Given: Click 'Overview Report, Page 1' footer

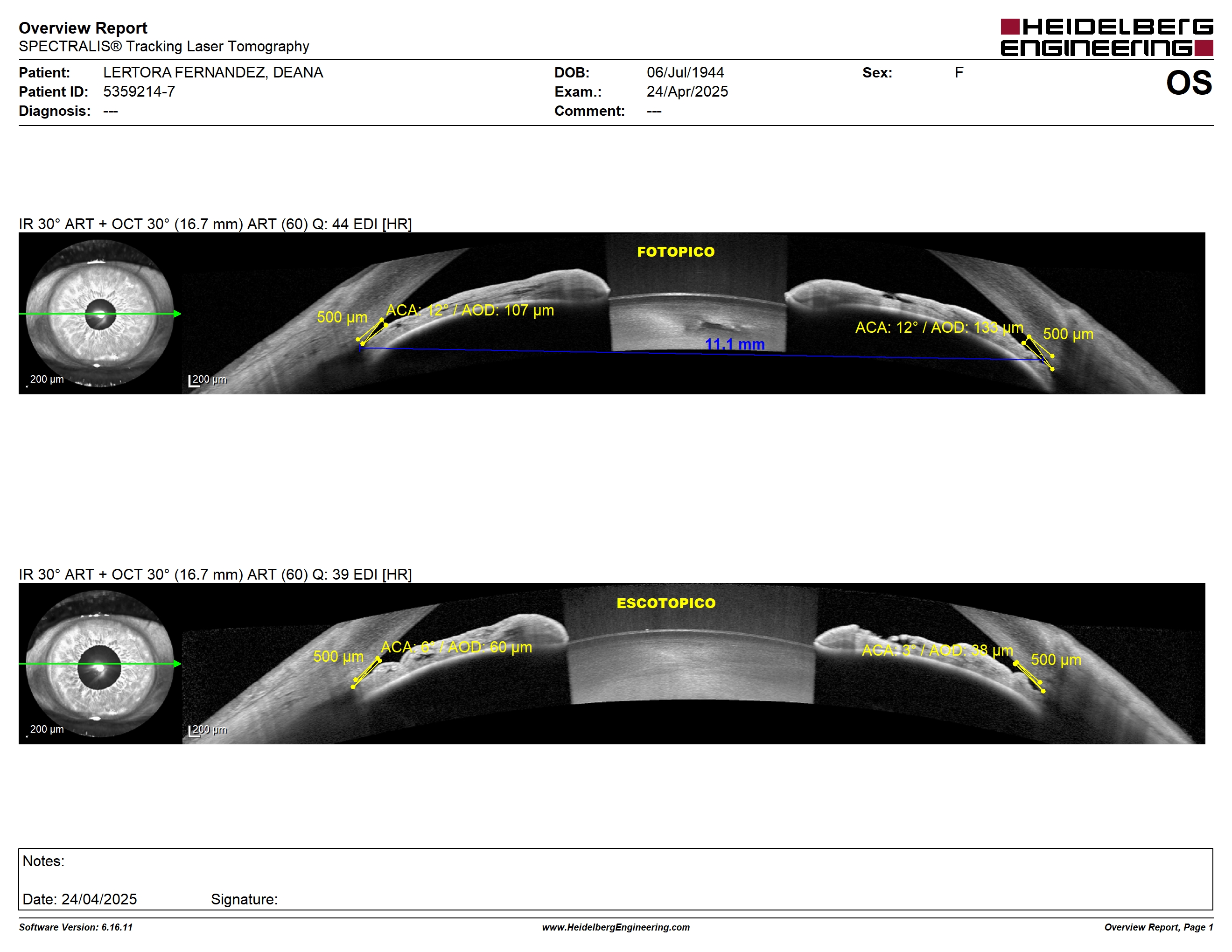Looking at the screenshot, I should click(x=1159, y=927).
